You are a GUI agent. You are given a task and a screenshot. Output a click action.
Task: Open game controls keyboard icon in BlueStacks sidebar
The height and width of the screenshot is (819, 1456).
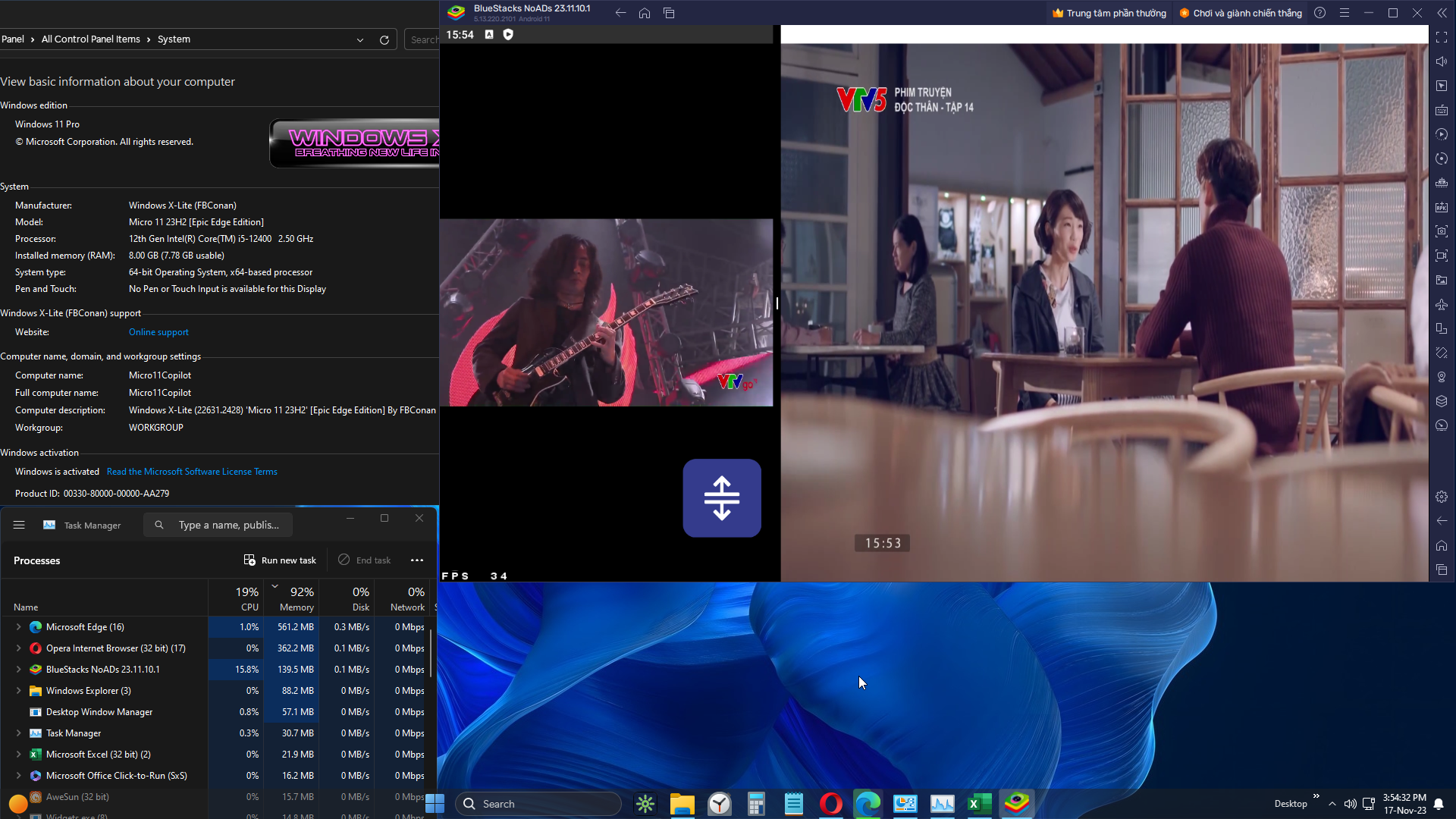pos(1442,110)
